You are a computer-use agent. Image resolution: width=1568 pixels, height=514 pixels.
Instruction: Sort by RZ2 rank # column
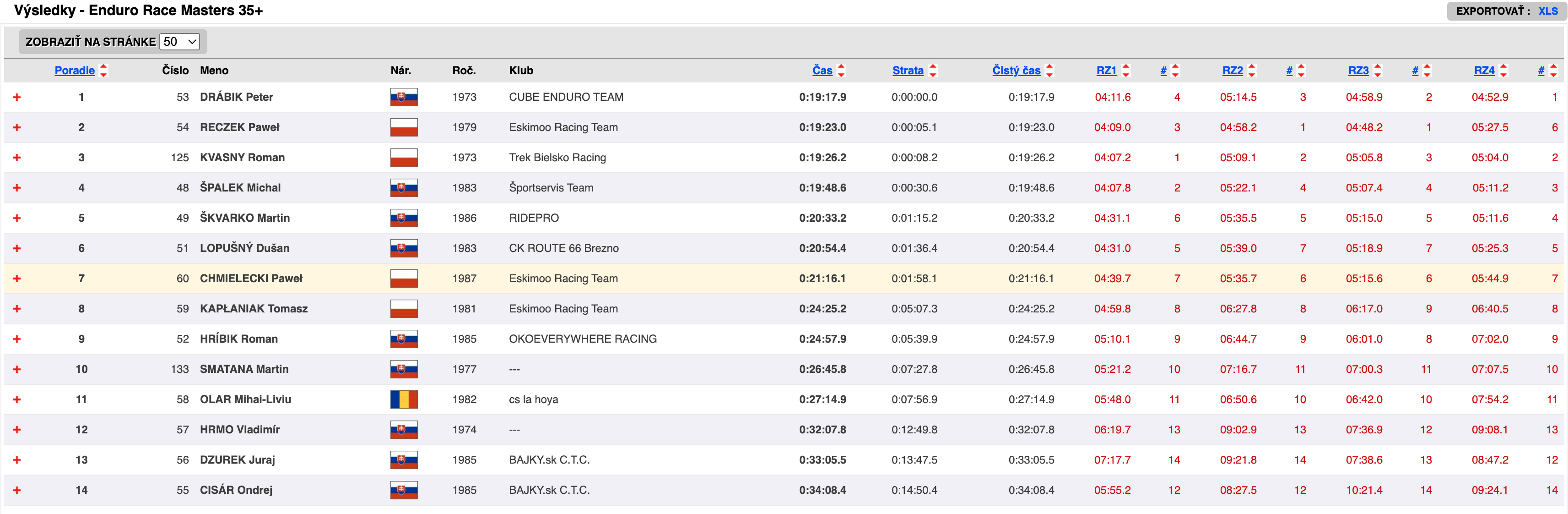(1289, 71)
